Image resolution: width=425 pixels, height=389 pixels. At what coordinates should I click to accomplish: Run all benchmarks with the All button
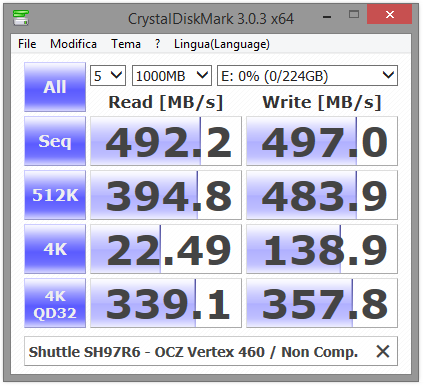pyautogui.click(x=55, y=87)
